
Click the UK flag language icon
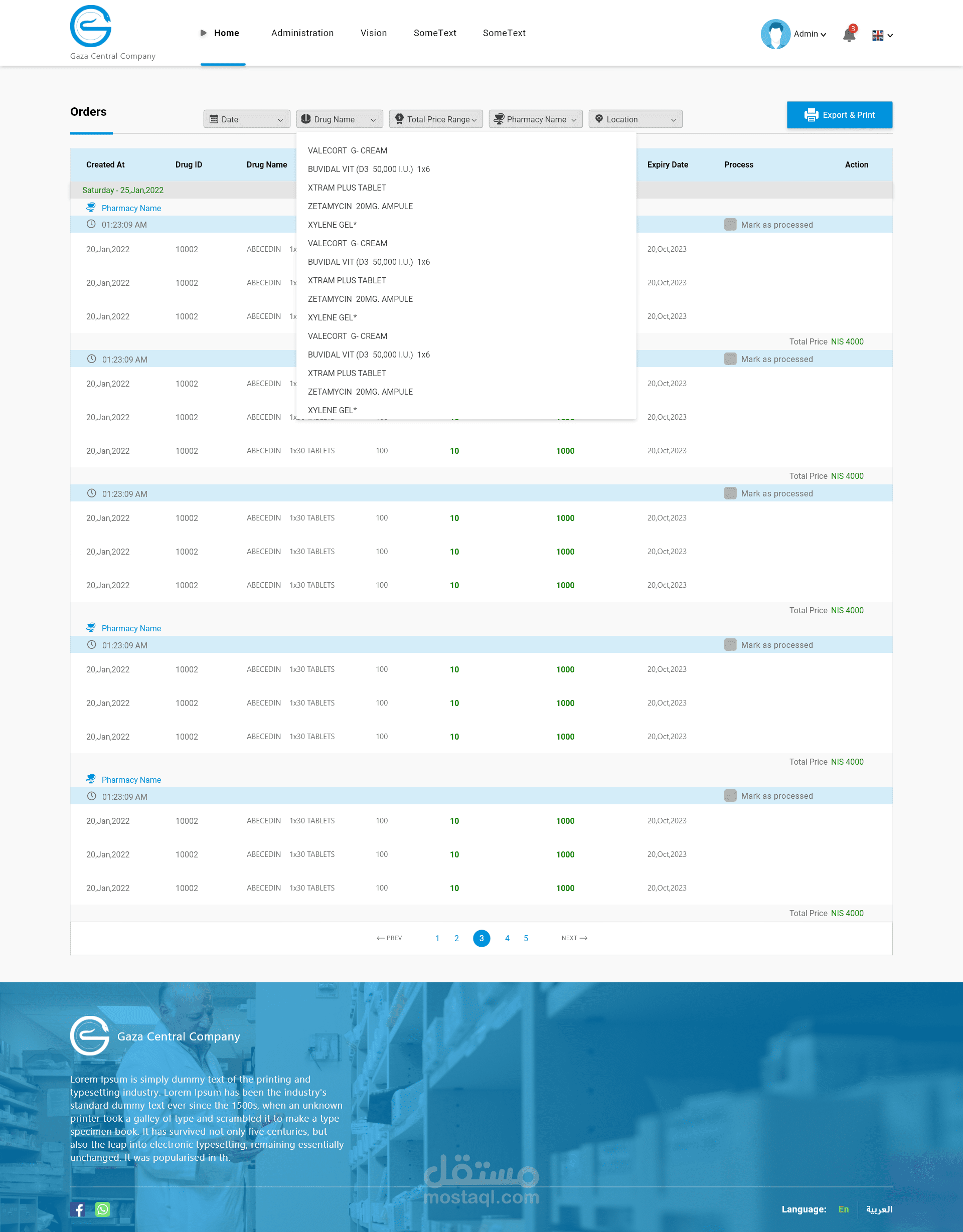[877, 35]
